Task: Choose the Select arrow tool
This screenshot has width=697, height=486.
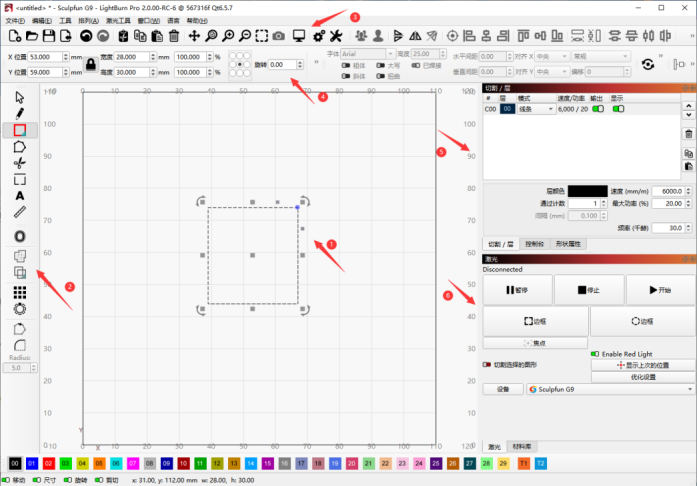Action: click(x=20, y=97)
